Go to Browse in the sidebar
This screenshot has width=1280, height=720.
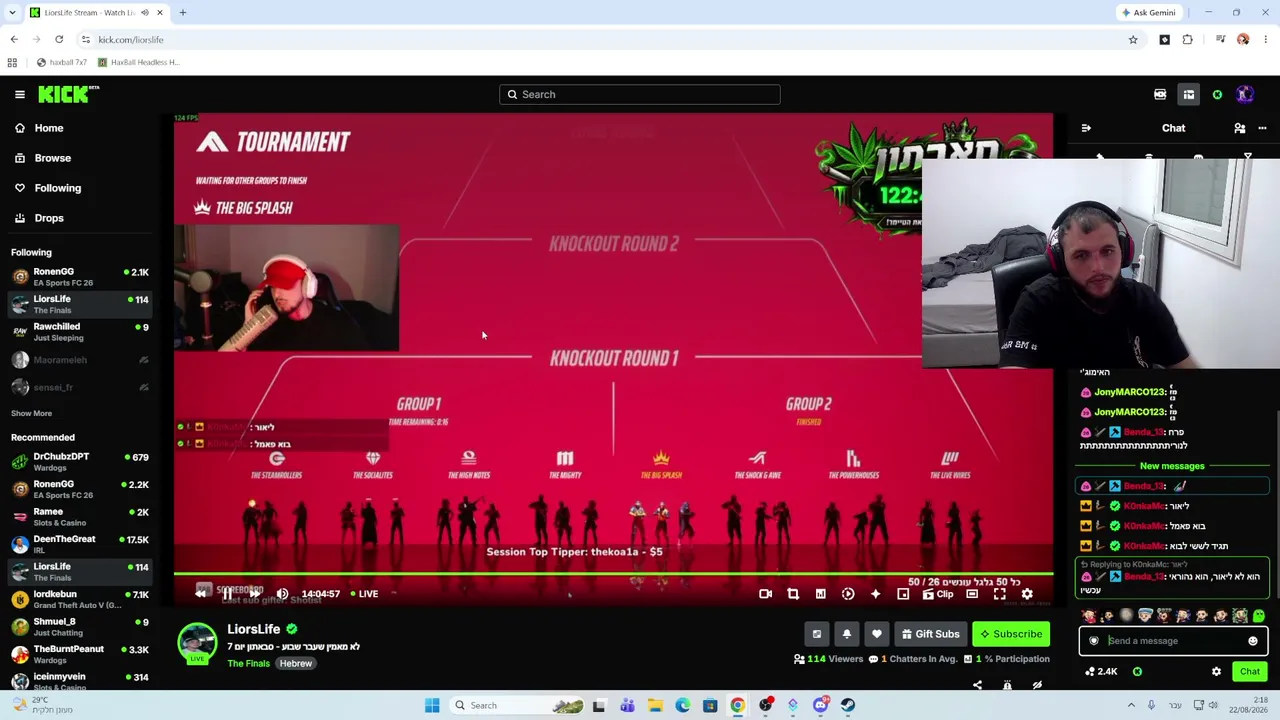coord(43,158)
